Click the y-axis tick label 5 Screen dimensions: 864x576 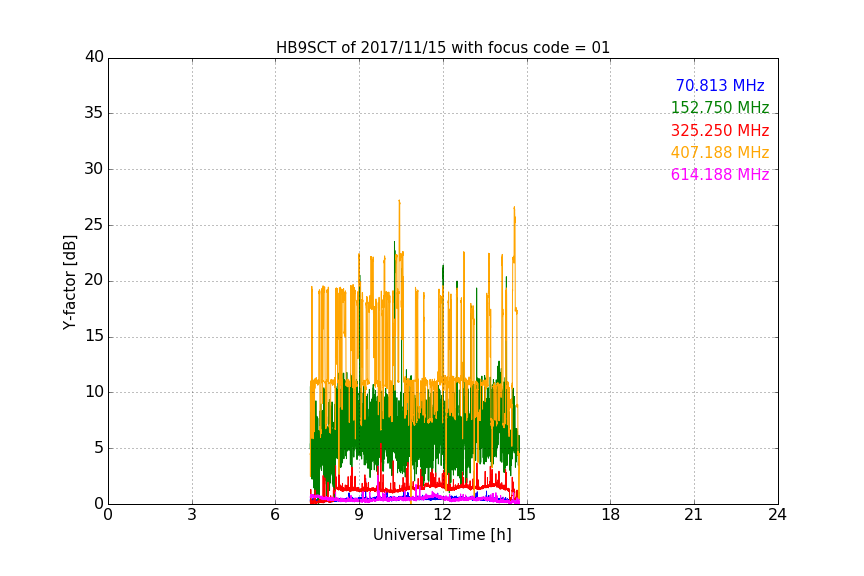99,448
